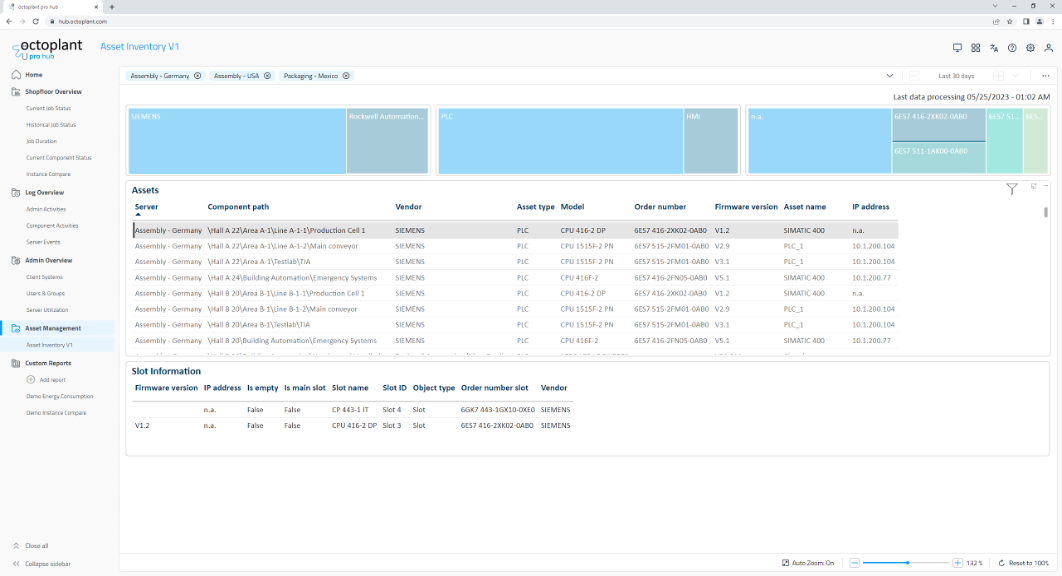Open the user profile icon
1062x576 pixels.
click(1048, 47)
